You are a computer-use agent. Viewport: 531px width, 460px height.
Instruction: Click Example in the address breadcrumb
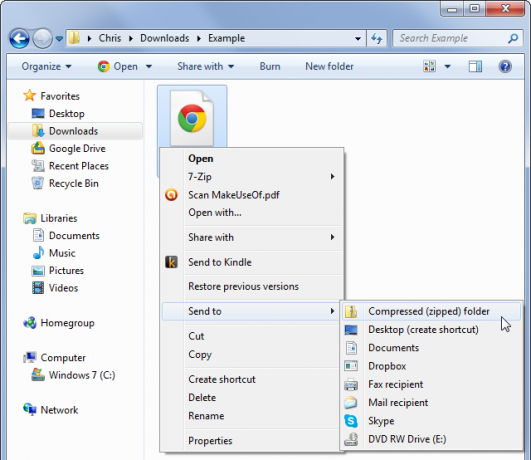(226, 38)
